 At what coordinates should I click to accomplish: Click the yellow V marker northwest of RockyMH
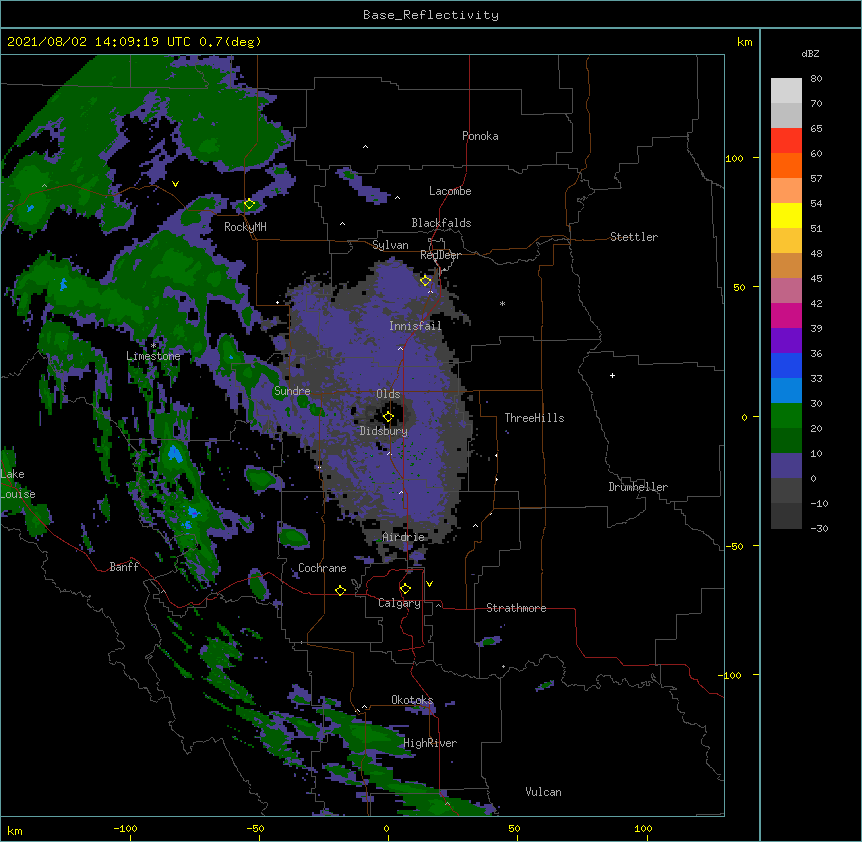[175, 184]
